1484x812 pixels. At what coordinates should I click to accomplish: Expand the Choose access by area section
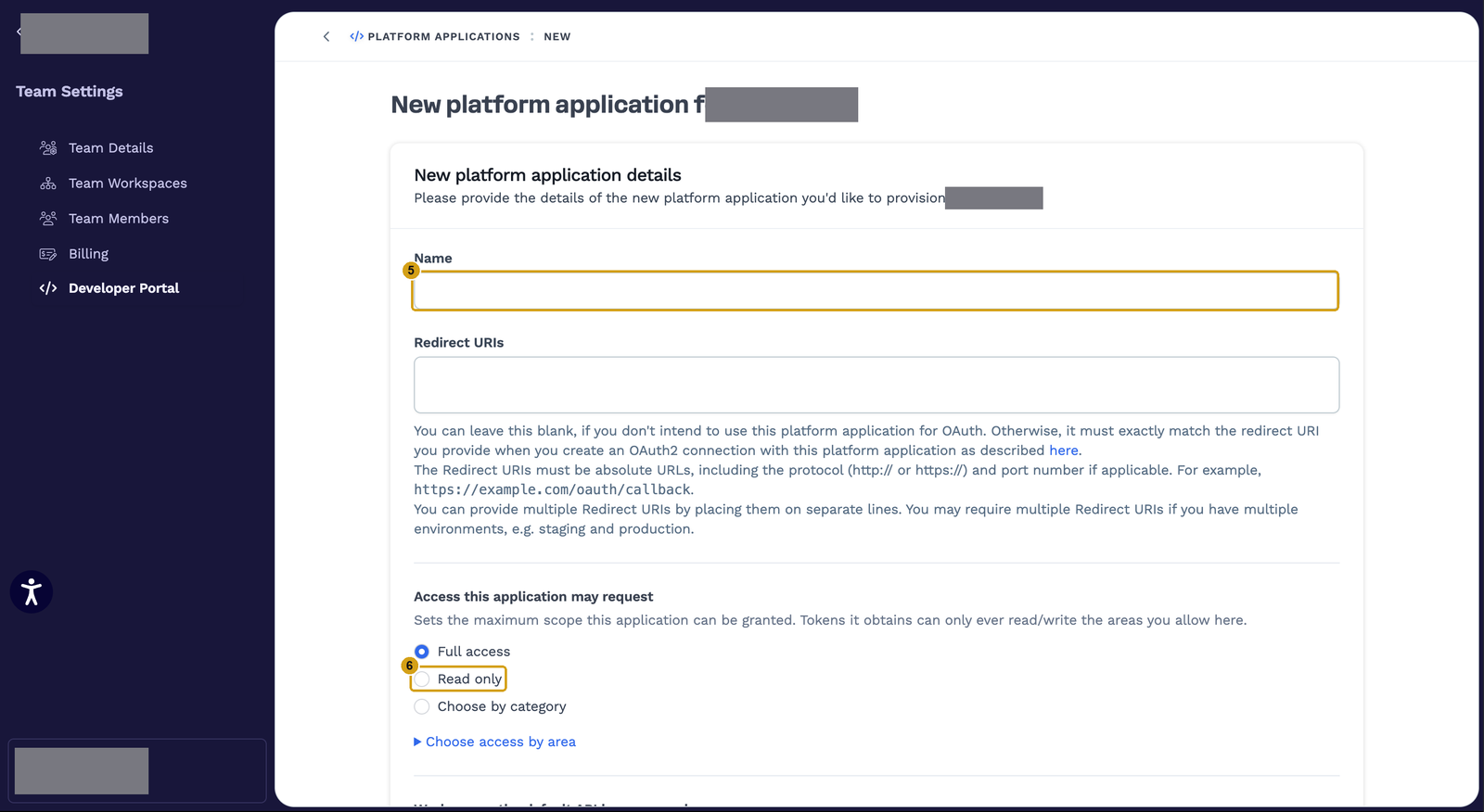495,742
